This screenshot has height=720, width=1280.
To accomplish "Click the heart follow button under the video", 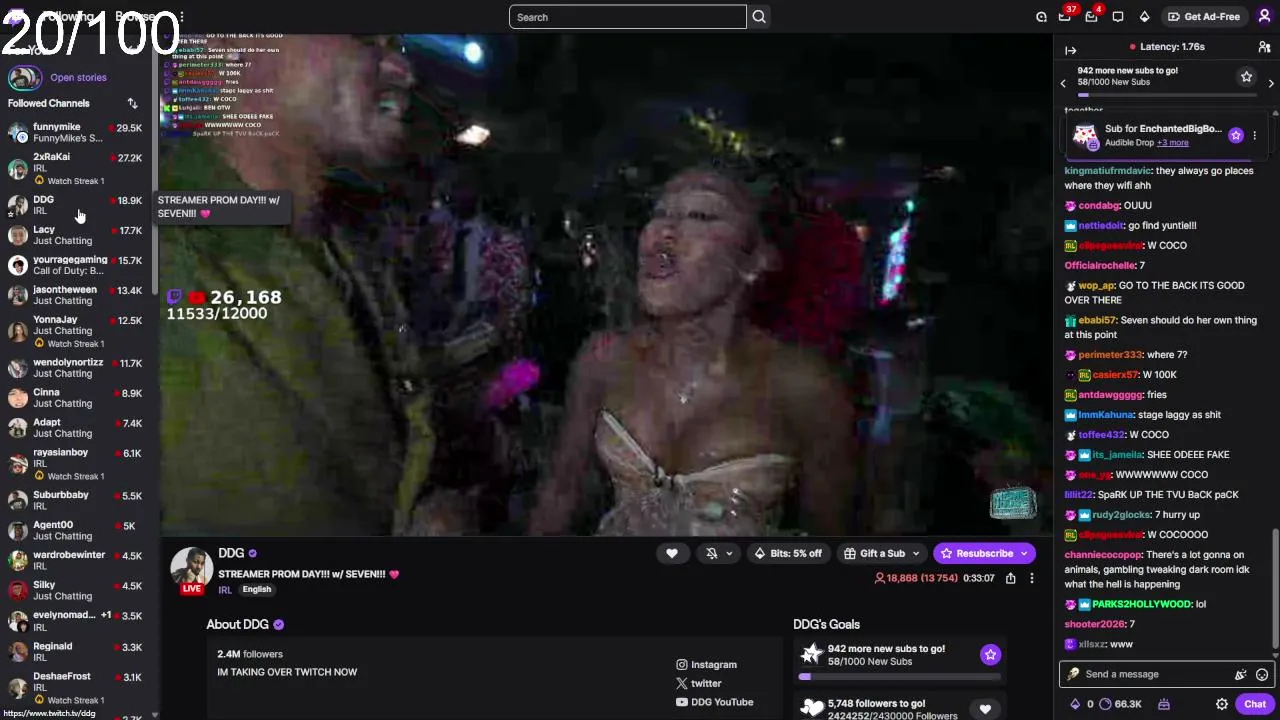I will [672, 553].
